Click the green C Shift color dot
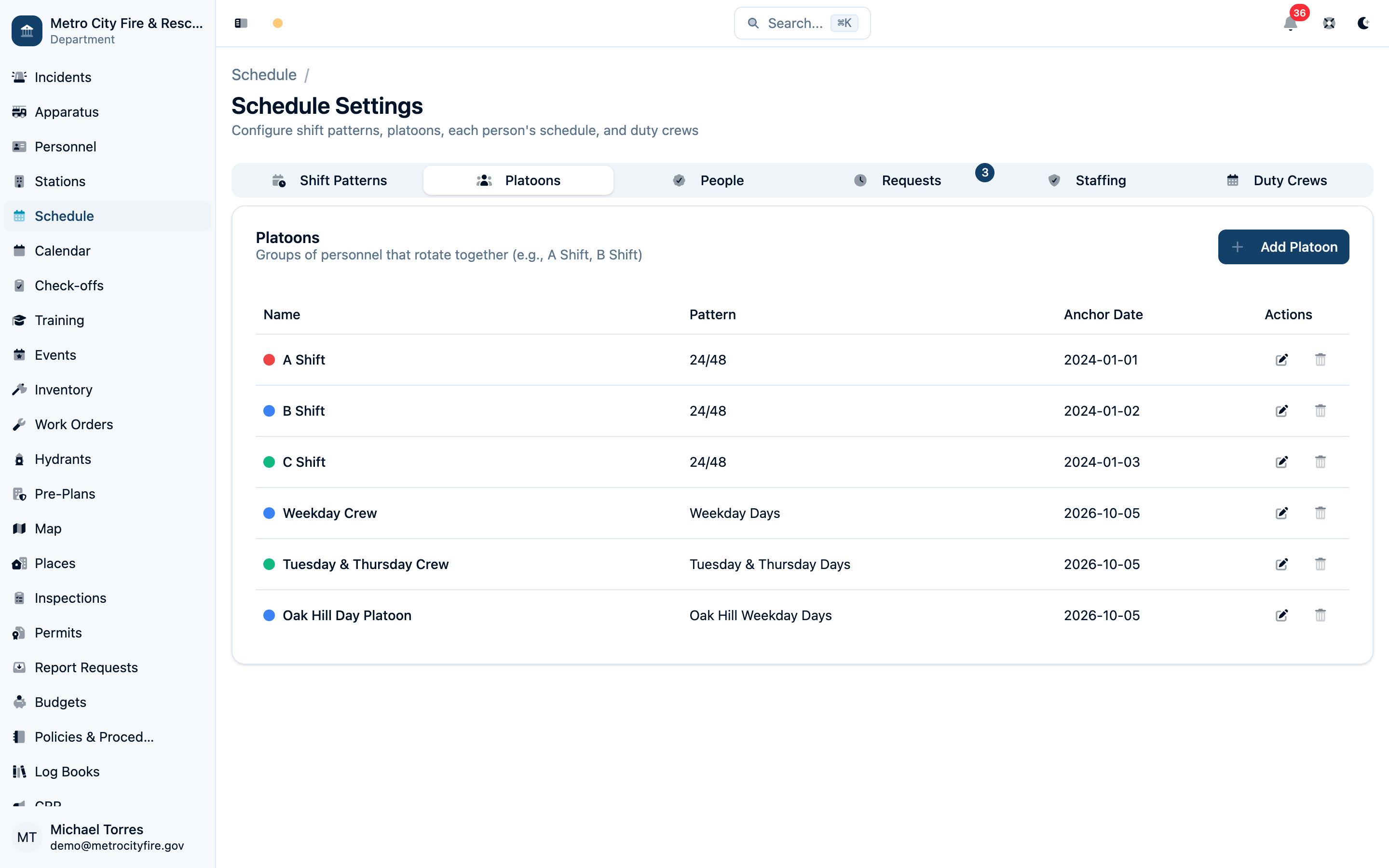The height and width of the screenshot is (868, 1389). [269, 462]
